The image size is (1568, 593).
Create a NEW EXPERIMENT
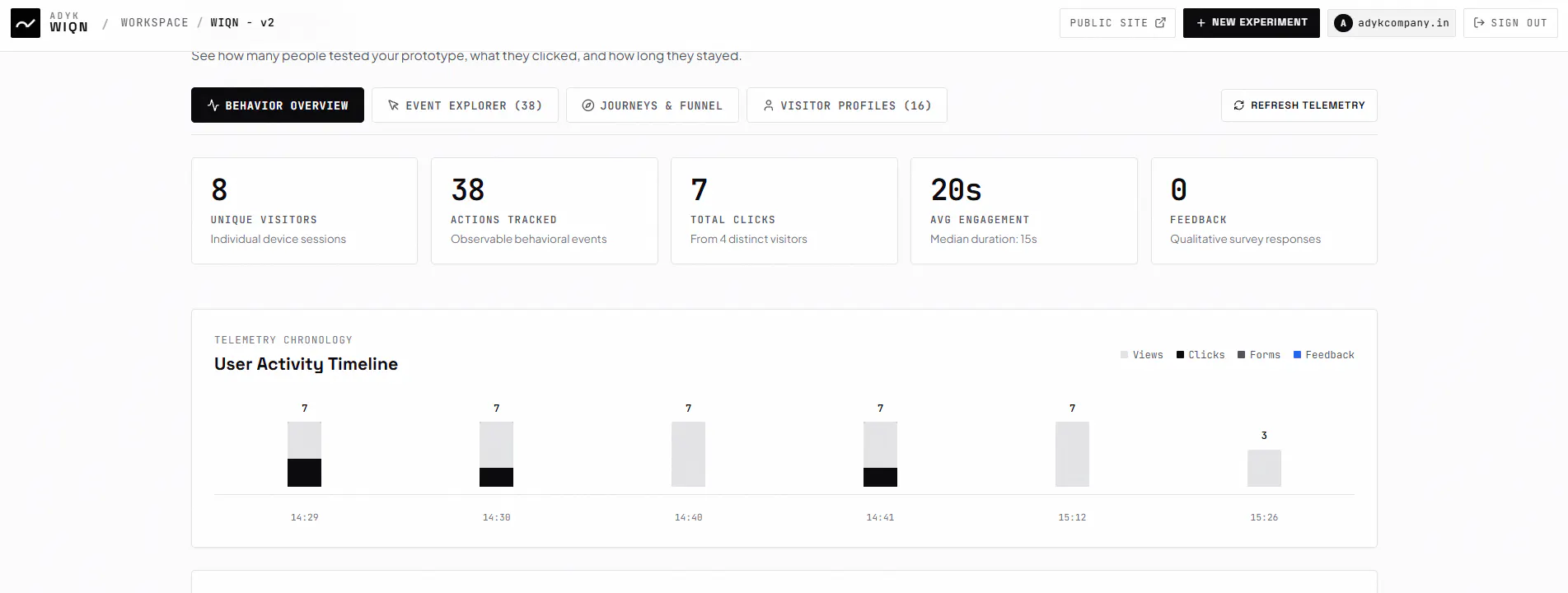(x=1251, y=23)
